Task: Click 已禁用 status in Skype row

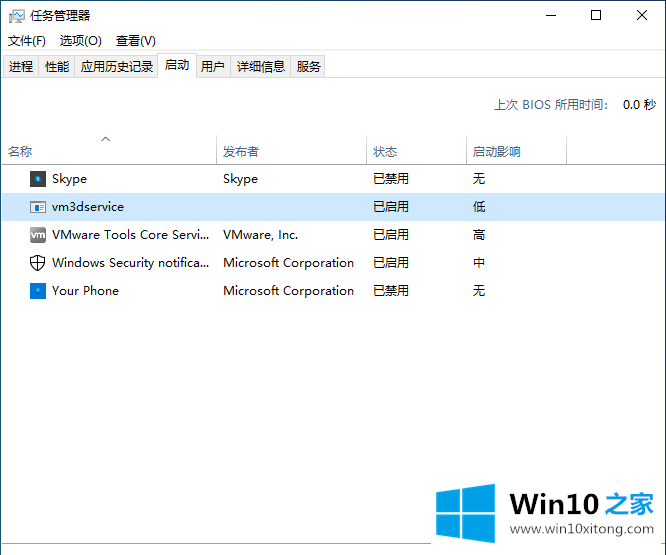Action: [x=391, y=179]
